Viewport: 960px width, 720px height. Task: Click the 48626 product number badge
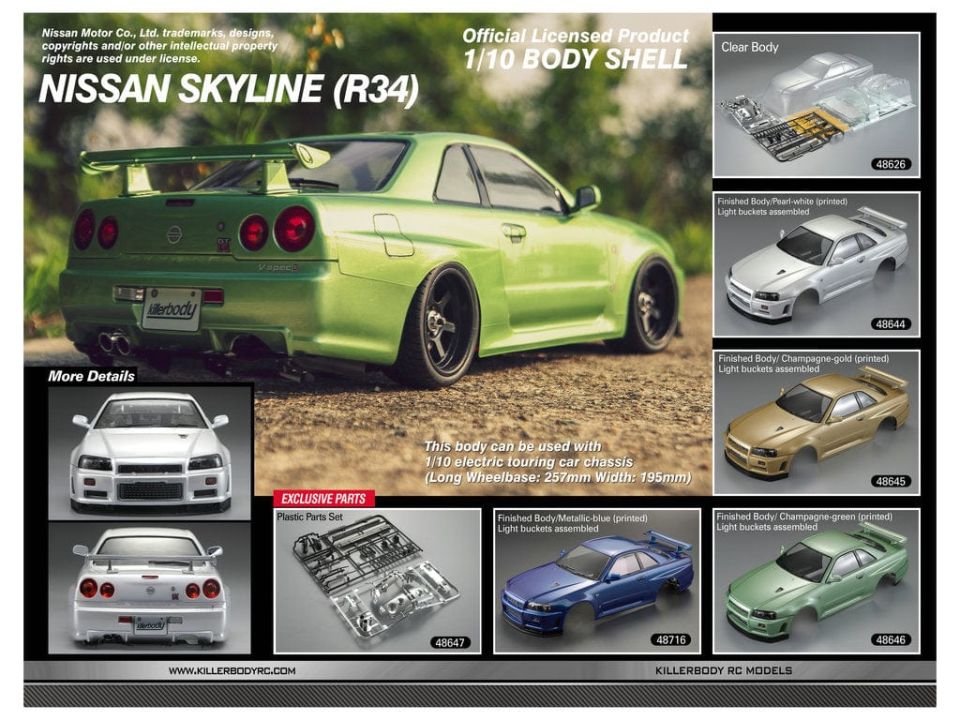click(x=890, y=164)
